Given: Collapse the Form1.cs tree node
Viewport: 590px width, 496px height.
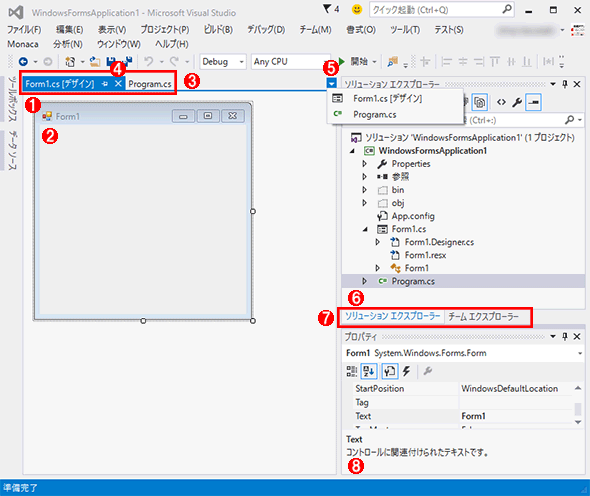Looking at the screenshot, I should coord(365,229).
